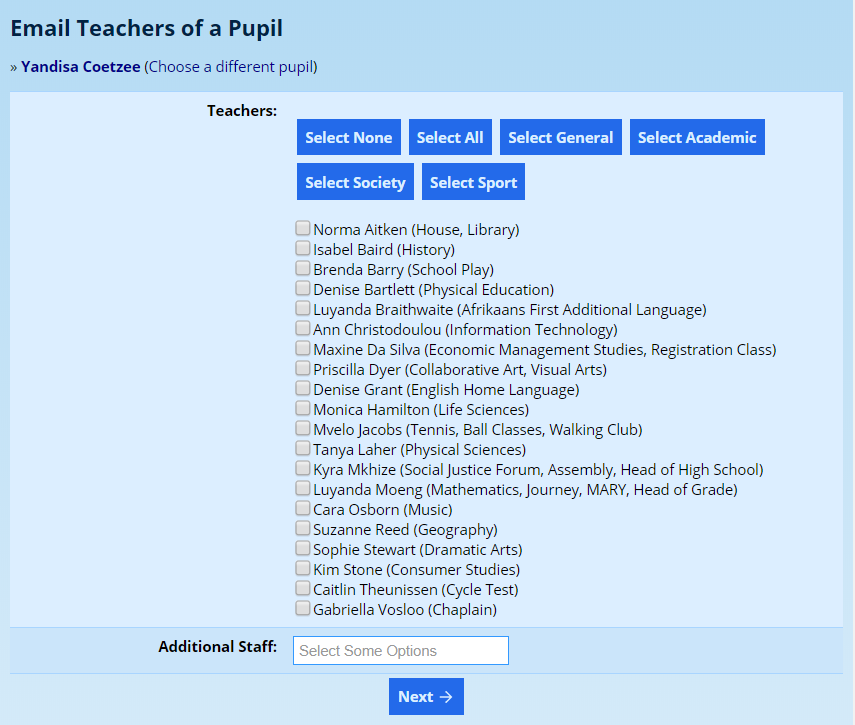The image size is (855, 725).
Task: Click Next to continue
Action: (426, 697)
